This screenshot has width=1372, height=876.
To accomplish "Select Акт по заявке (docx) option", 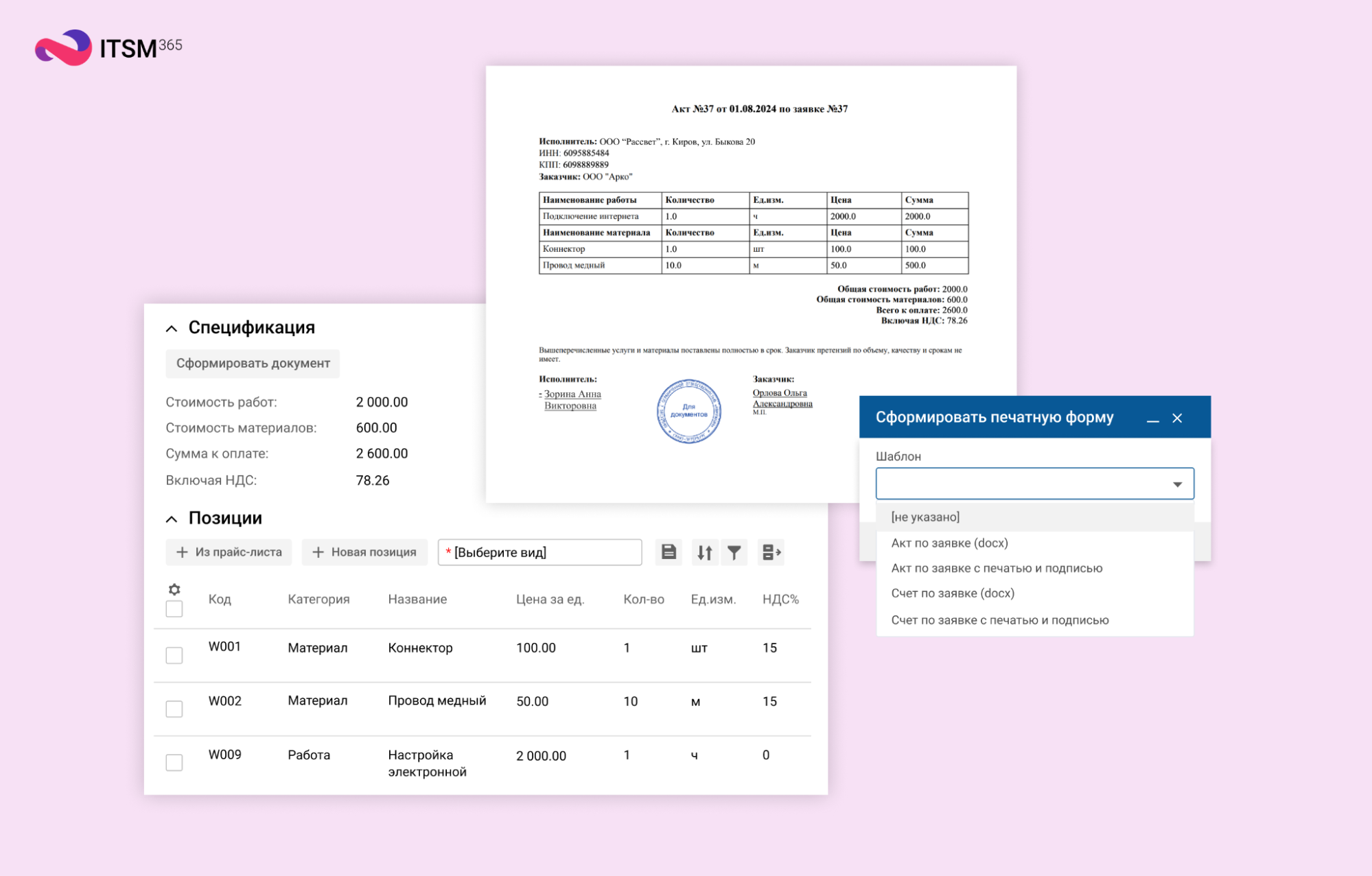I will point(949,543).
